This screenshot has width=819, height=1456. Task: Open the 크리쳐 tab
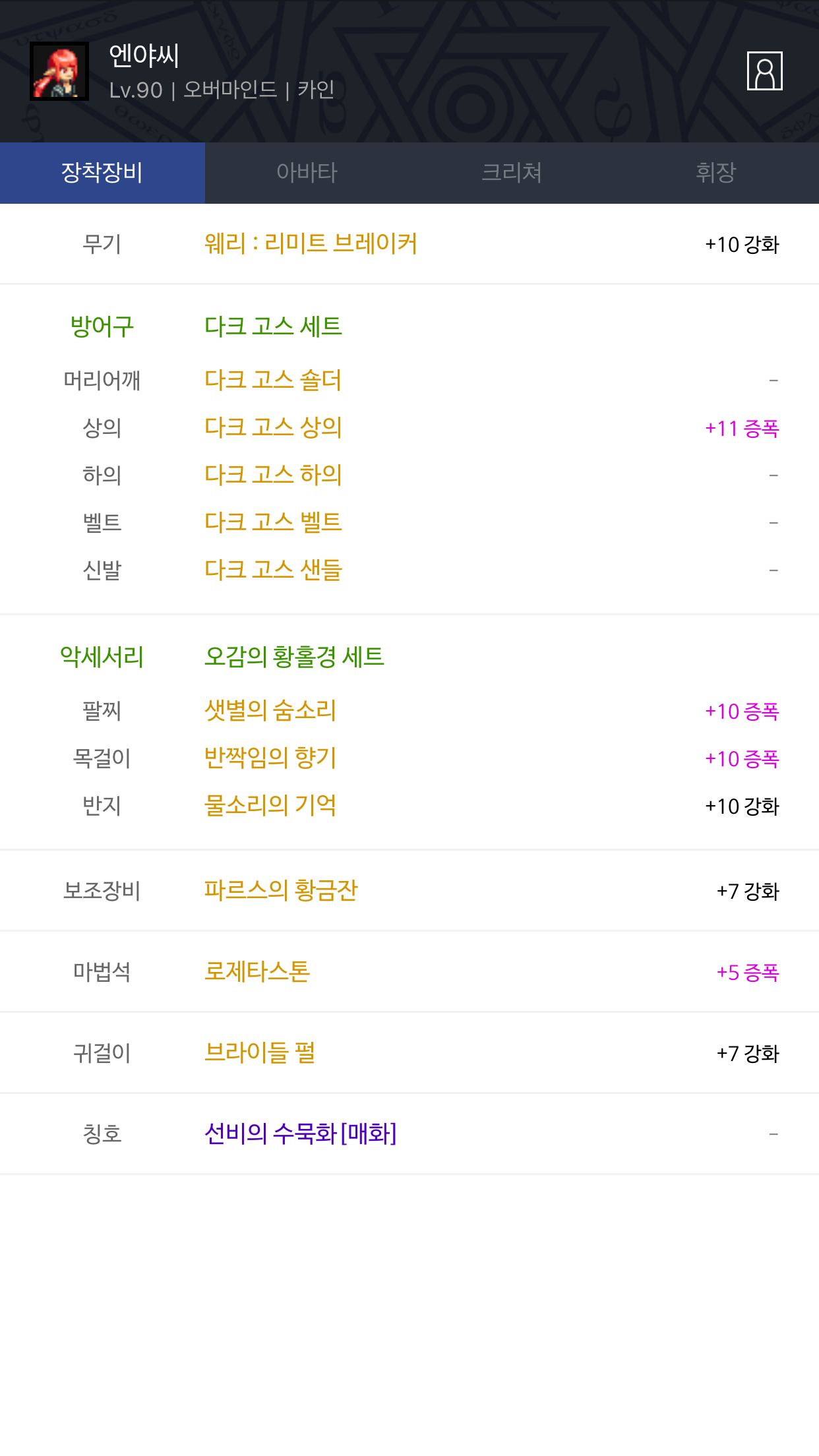coord(512,173)
